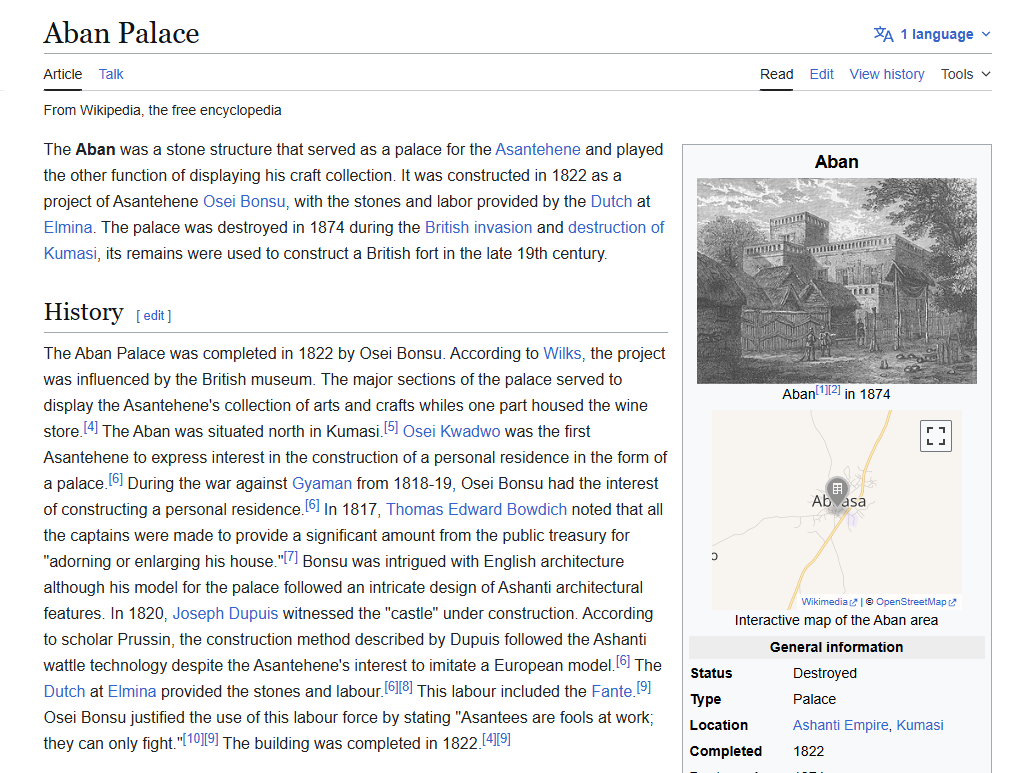The width and height of the screenshot is (1011, 773).
Task: Click the fullscreen map icon
Action: click(936, 436)
